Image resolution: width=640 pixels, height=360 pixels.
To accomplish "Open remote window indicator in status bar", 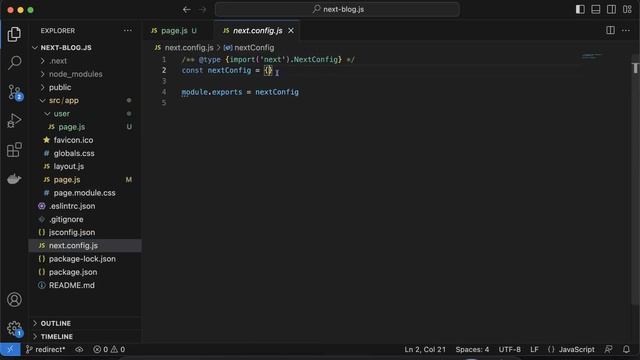I will [10, 349].
